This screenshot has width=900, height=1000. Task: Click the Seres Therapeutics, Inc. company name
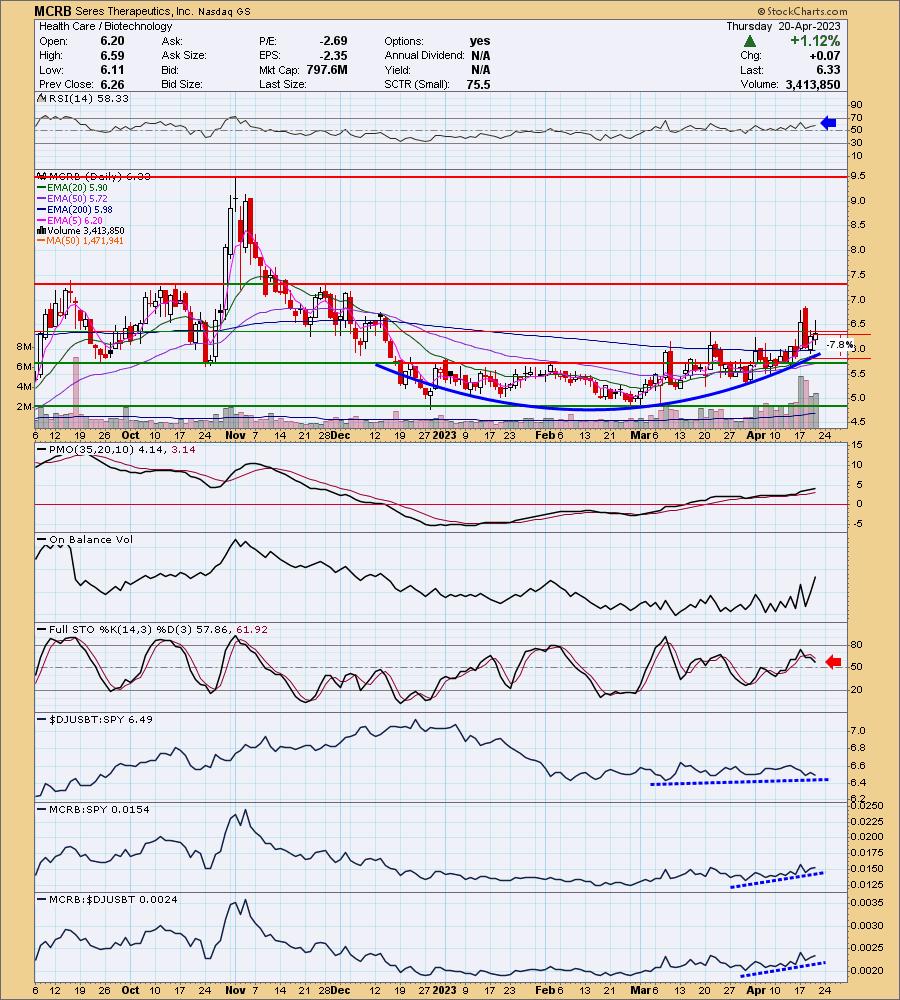click(135, 11)
